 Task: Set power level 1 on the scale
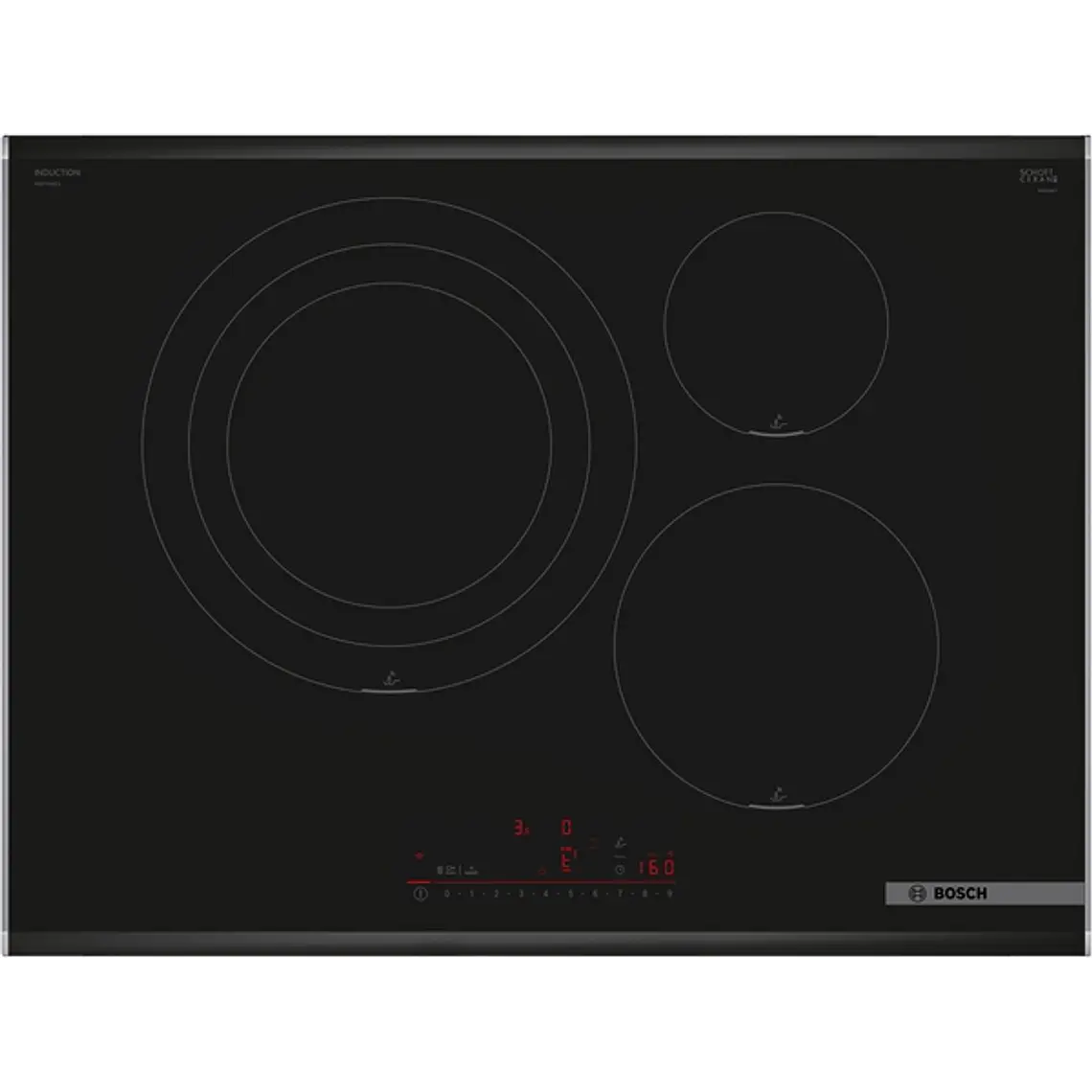point(472,894)
